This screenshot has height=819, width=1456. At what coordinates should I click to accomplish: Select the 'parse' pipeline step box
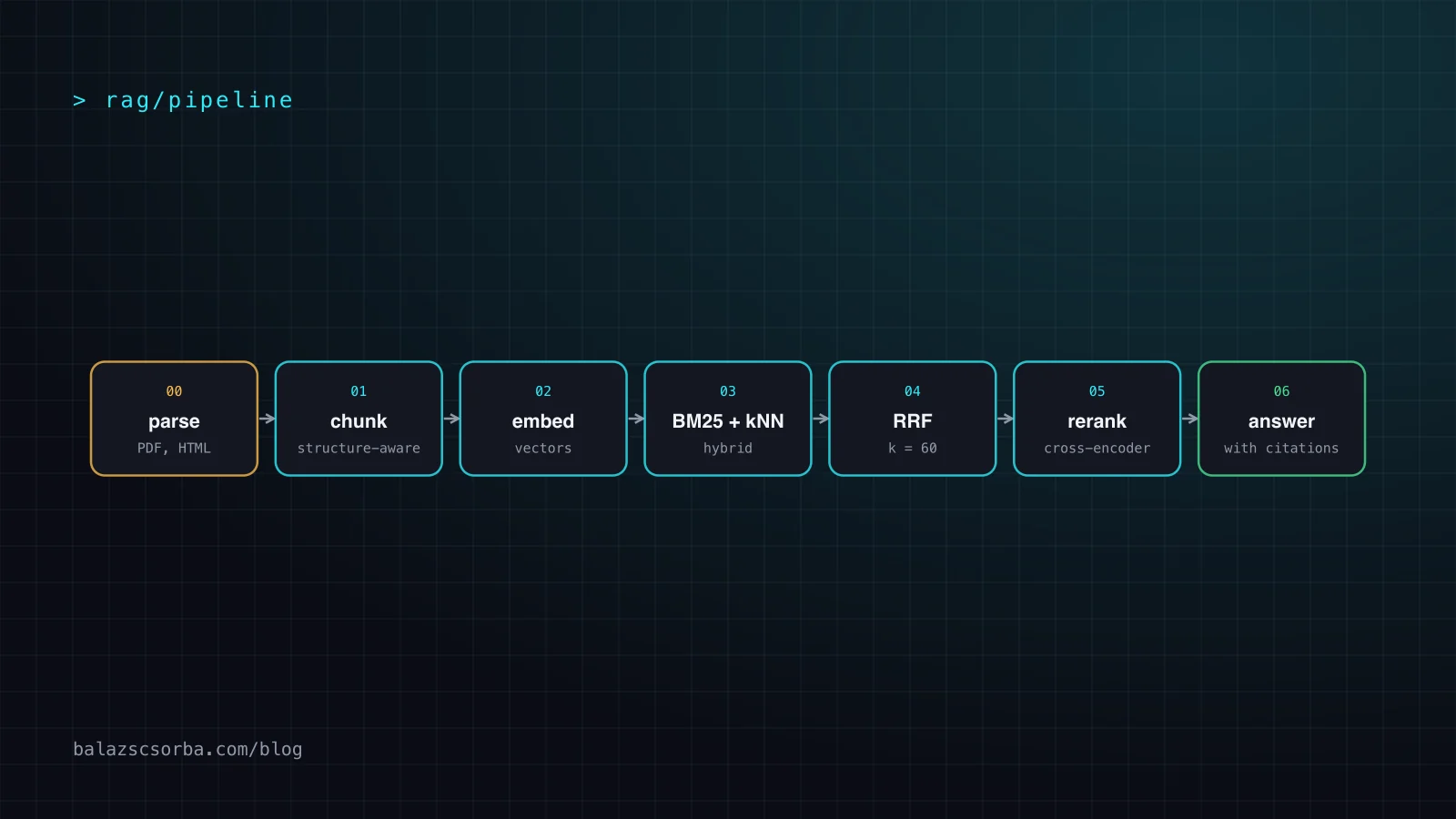pyautogui.click(x=174, y=419)
